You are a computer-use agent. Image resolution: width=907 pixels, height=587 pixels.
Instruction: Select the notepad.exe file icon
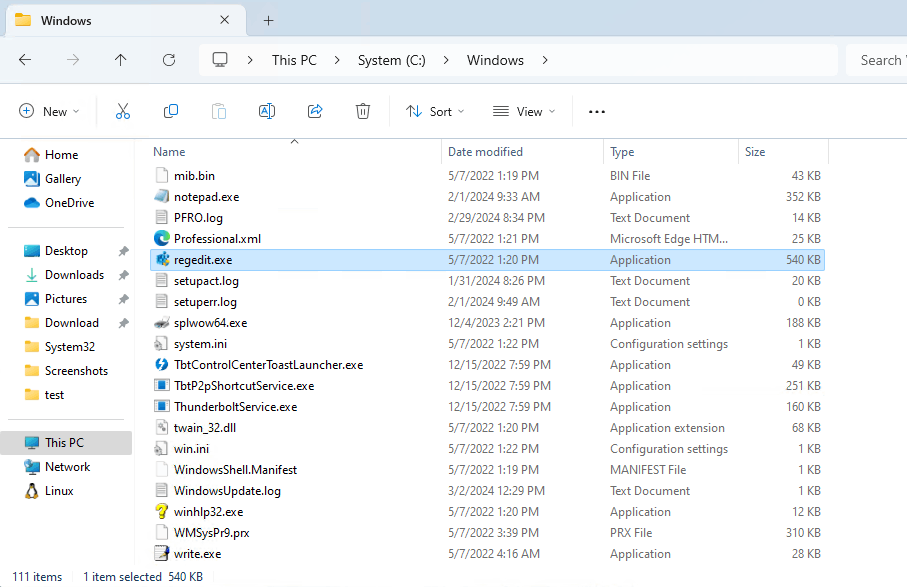click(161, 197)
